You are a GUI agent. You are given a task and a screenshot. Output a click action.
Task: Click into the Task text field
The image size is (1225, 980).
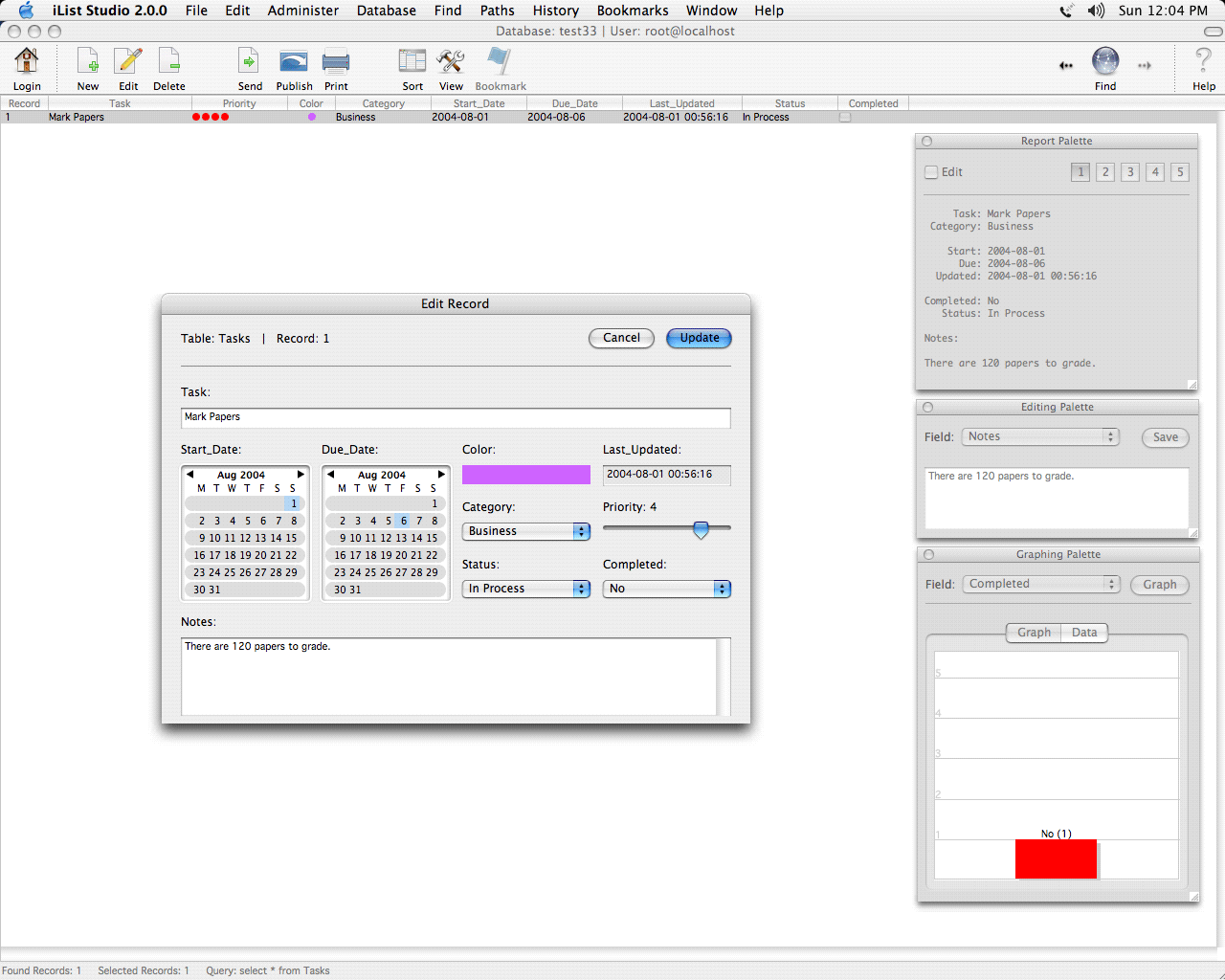coord(456,417)
